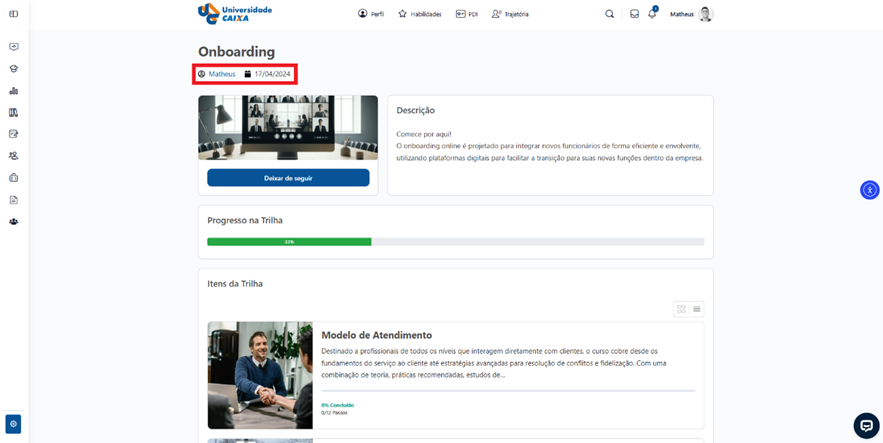Click the graduation cap icon in sidebar
Screen dimensions: 883x443
[13, 69]
